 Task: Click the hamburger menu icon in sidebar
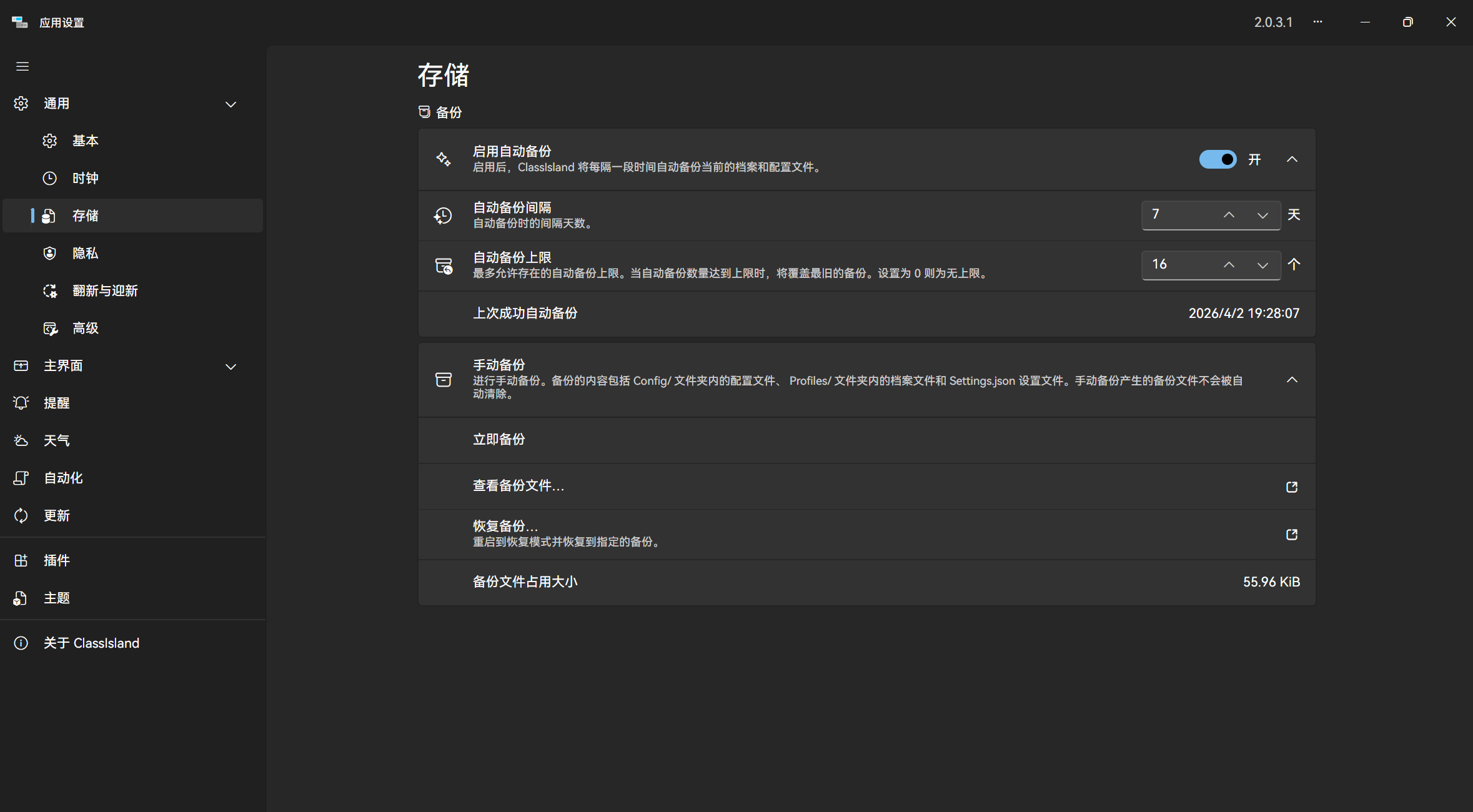pos(22,66)
